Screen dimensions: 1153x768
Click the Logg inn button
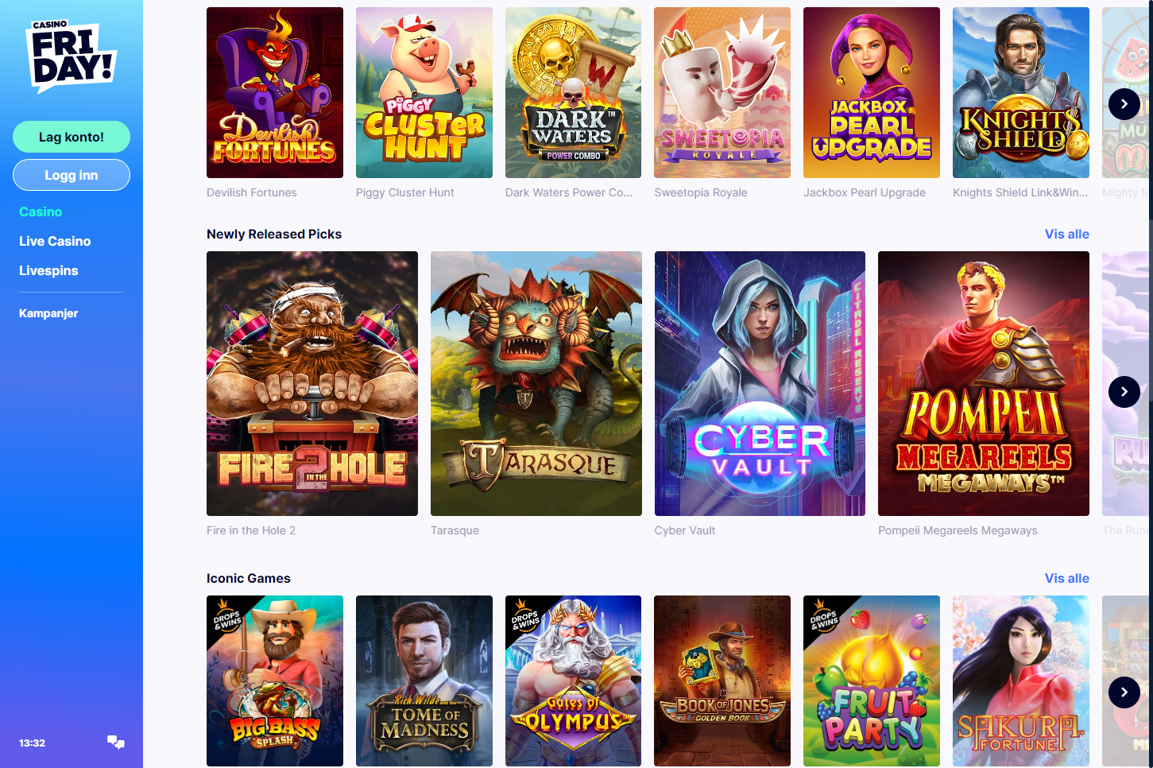click(71, 175)
